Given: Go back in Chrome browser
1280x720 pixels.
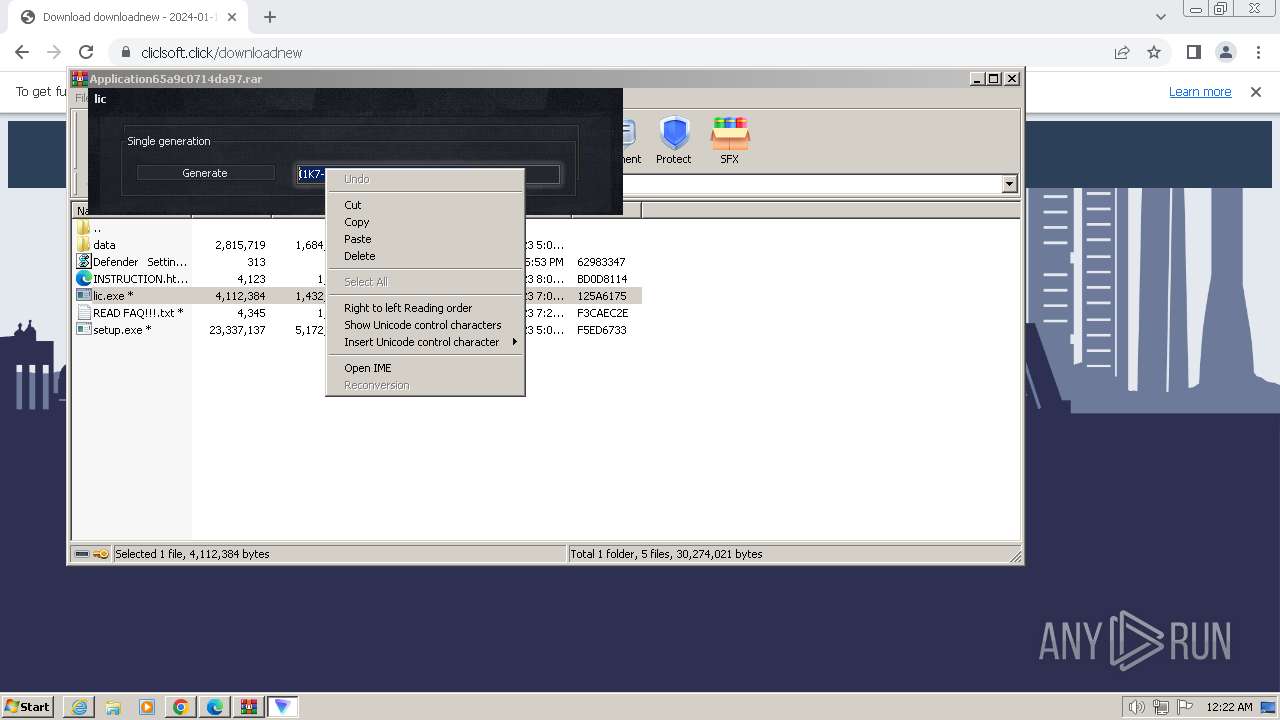Looking at the screenshot, I should [x=22, y=52].
